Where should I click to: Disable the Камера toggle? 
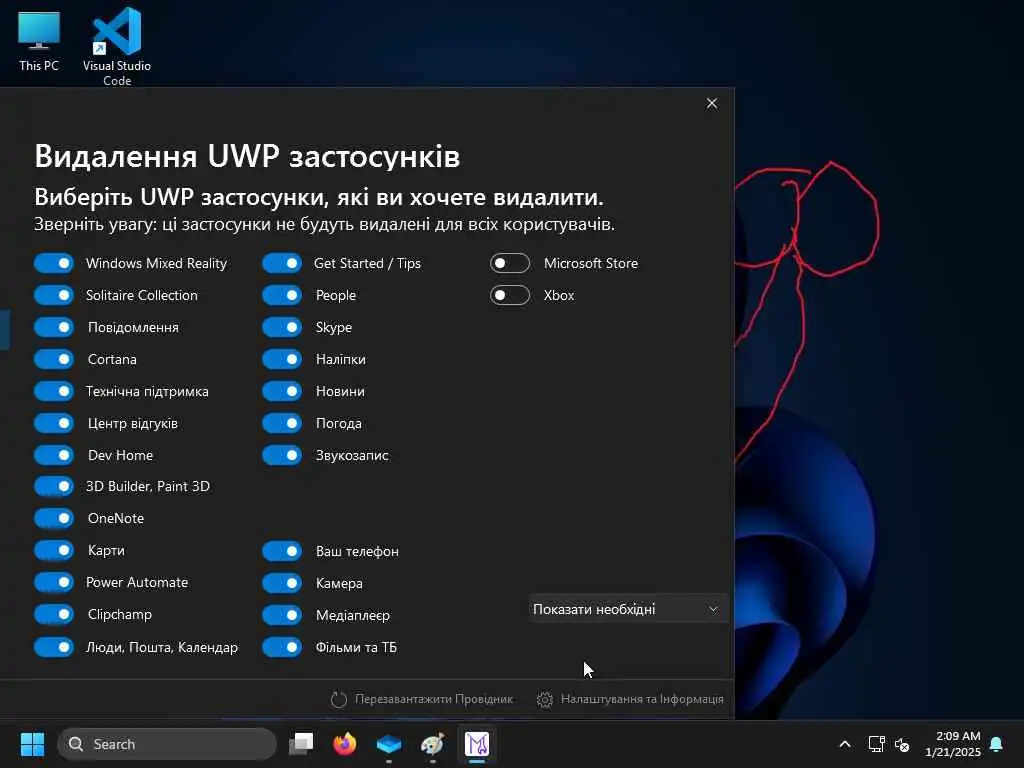[282, 583]
